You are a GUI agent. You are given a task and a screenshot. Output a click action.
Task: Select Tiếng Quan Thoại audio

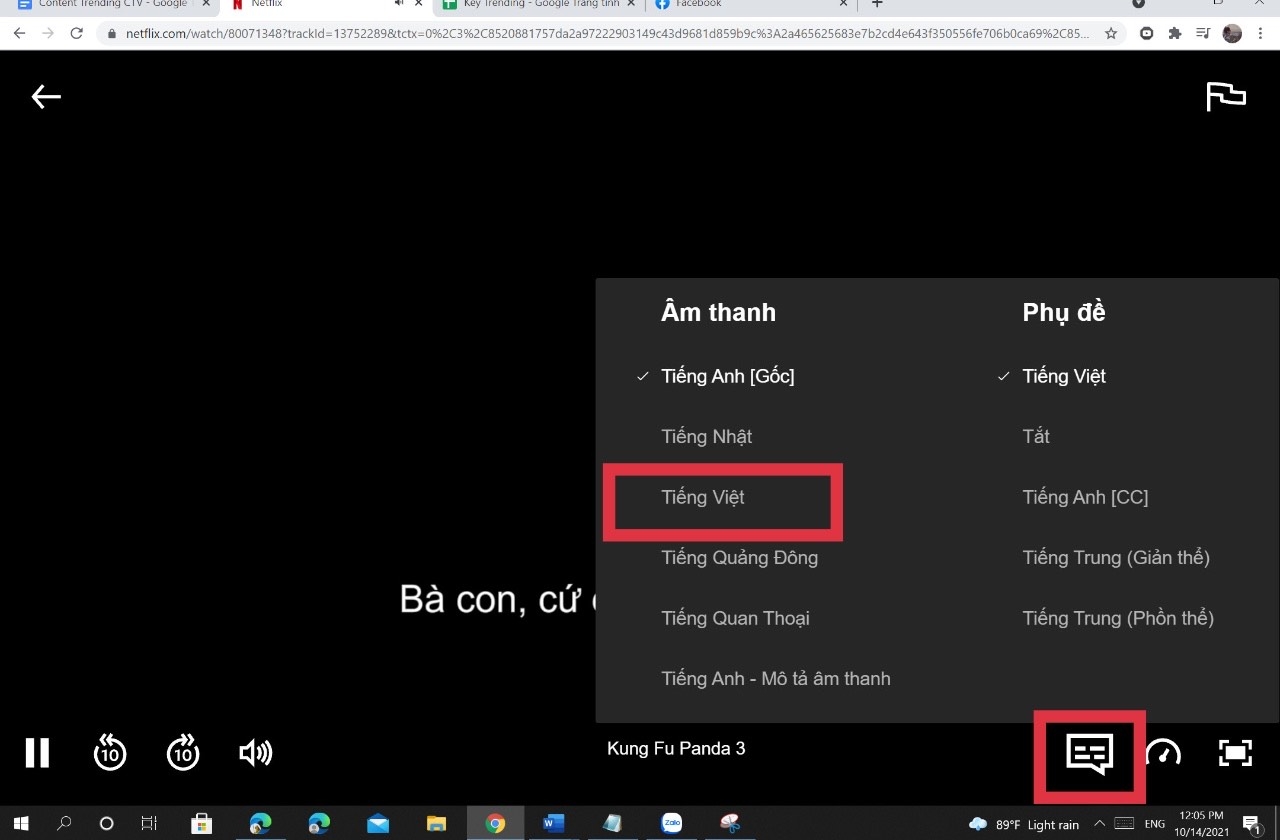tap(735, 618)
